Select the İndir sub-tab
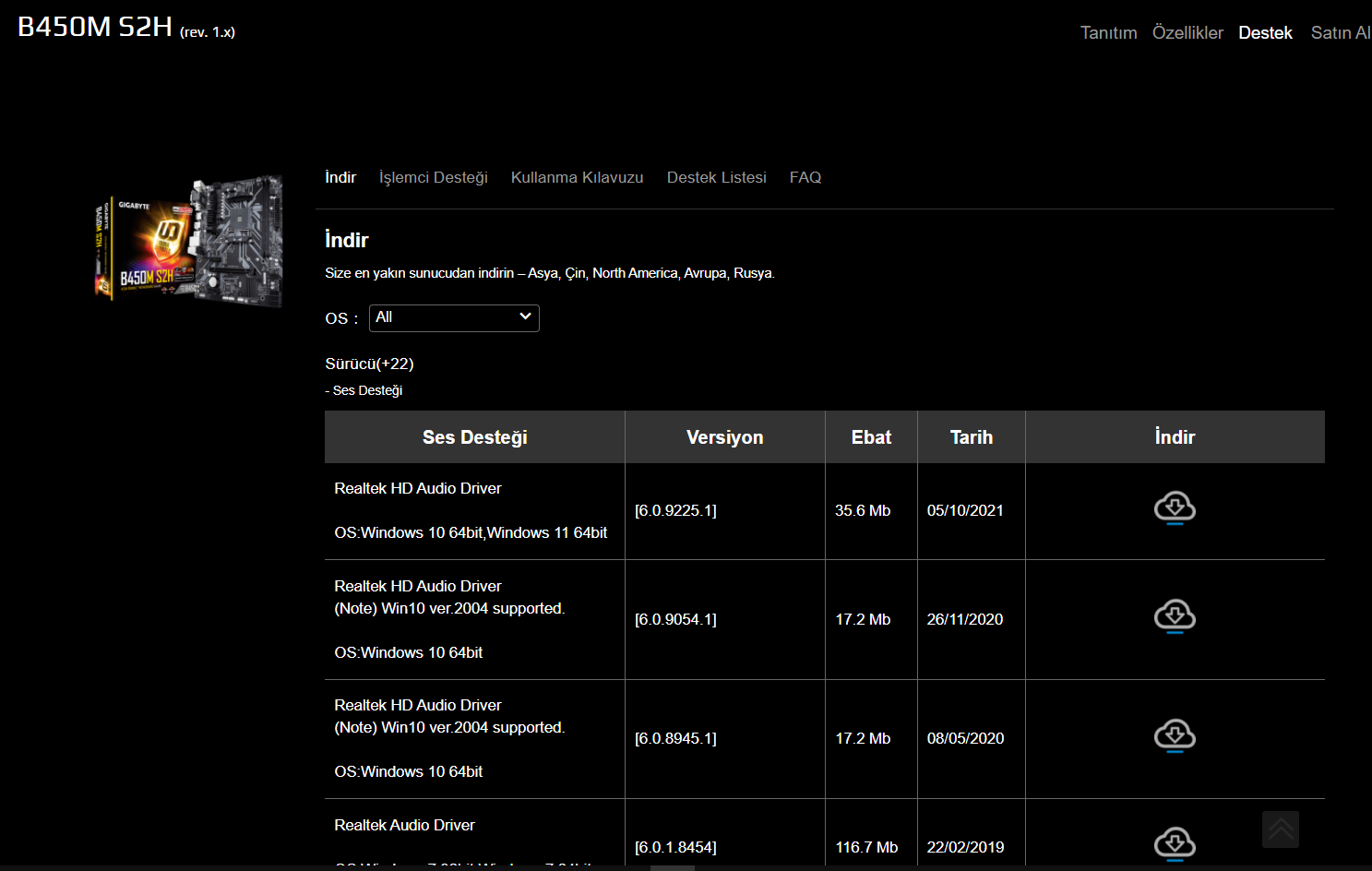1372x871 pixels. click(340, 177)
